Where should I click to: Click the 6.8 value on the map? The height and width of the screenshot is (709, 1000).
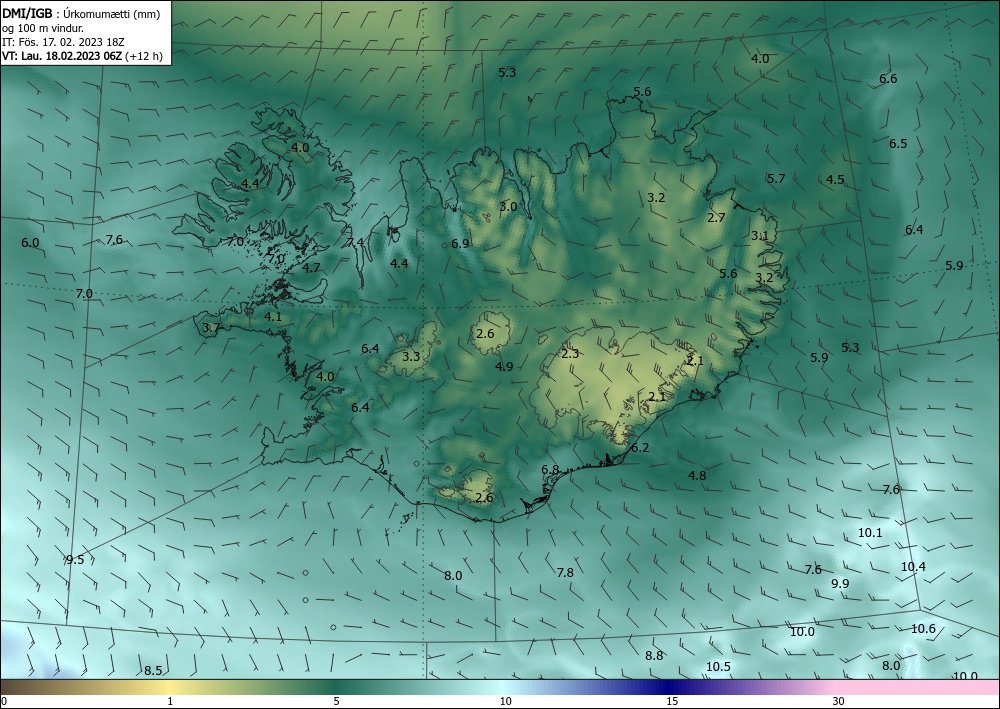coord(550,470)
